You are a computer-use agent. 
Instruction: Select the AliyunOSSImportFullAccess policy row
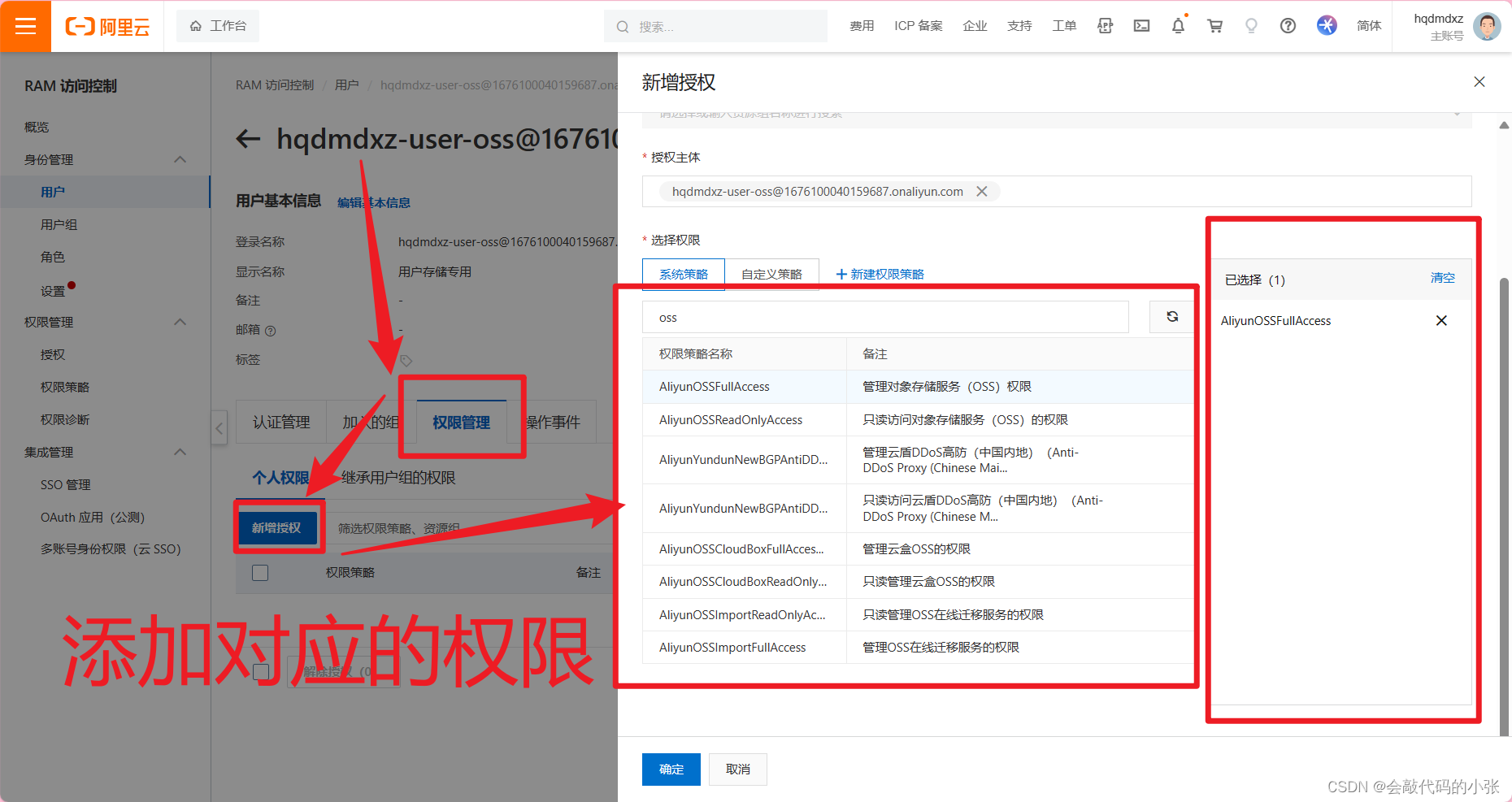click(x=918, y=648)
